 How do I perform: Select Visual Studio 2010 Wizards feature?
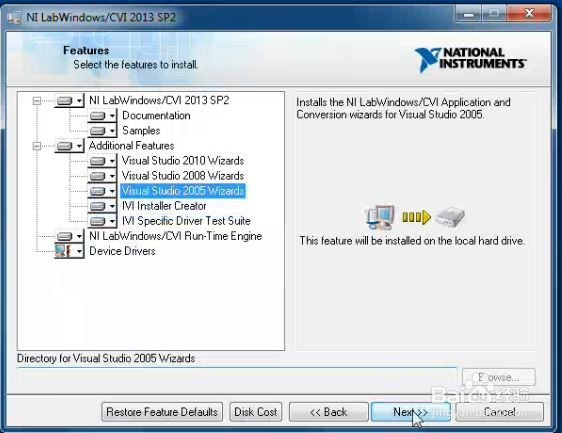tap(183, 161)
